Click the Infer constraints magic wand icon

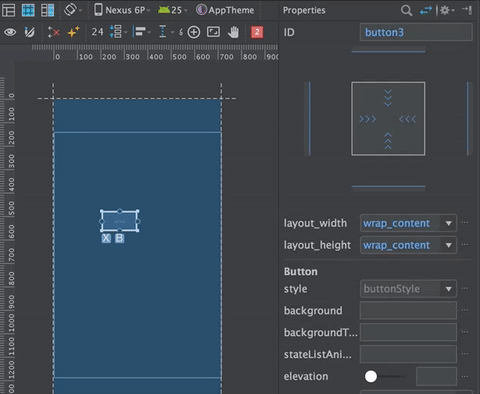tap(73, 32)
